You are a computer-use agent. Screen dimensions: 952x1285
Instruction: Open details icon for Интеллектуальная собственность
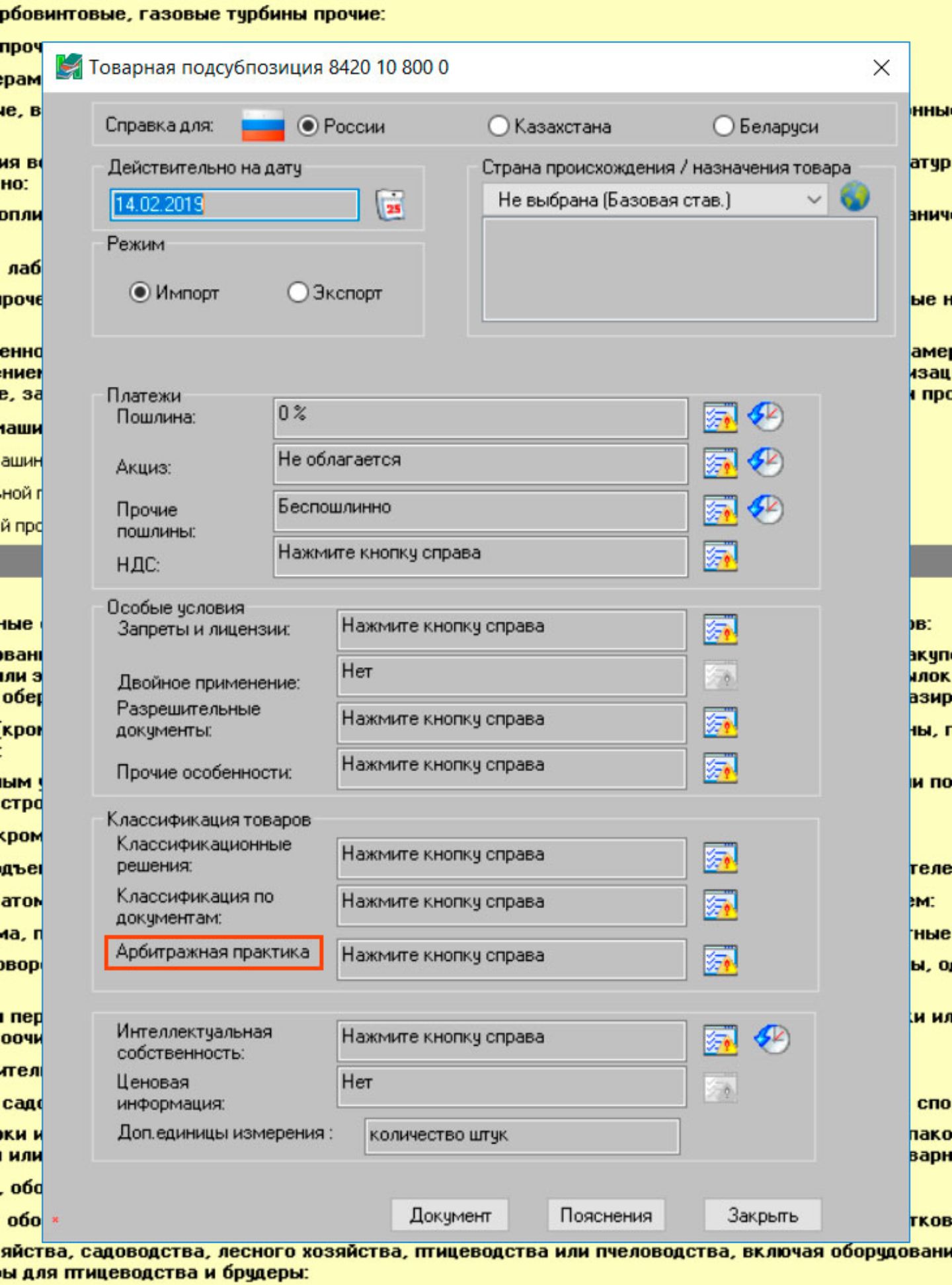720,1040
